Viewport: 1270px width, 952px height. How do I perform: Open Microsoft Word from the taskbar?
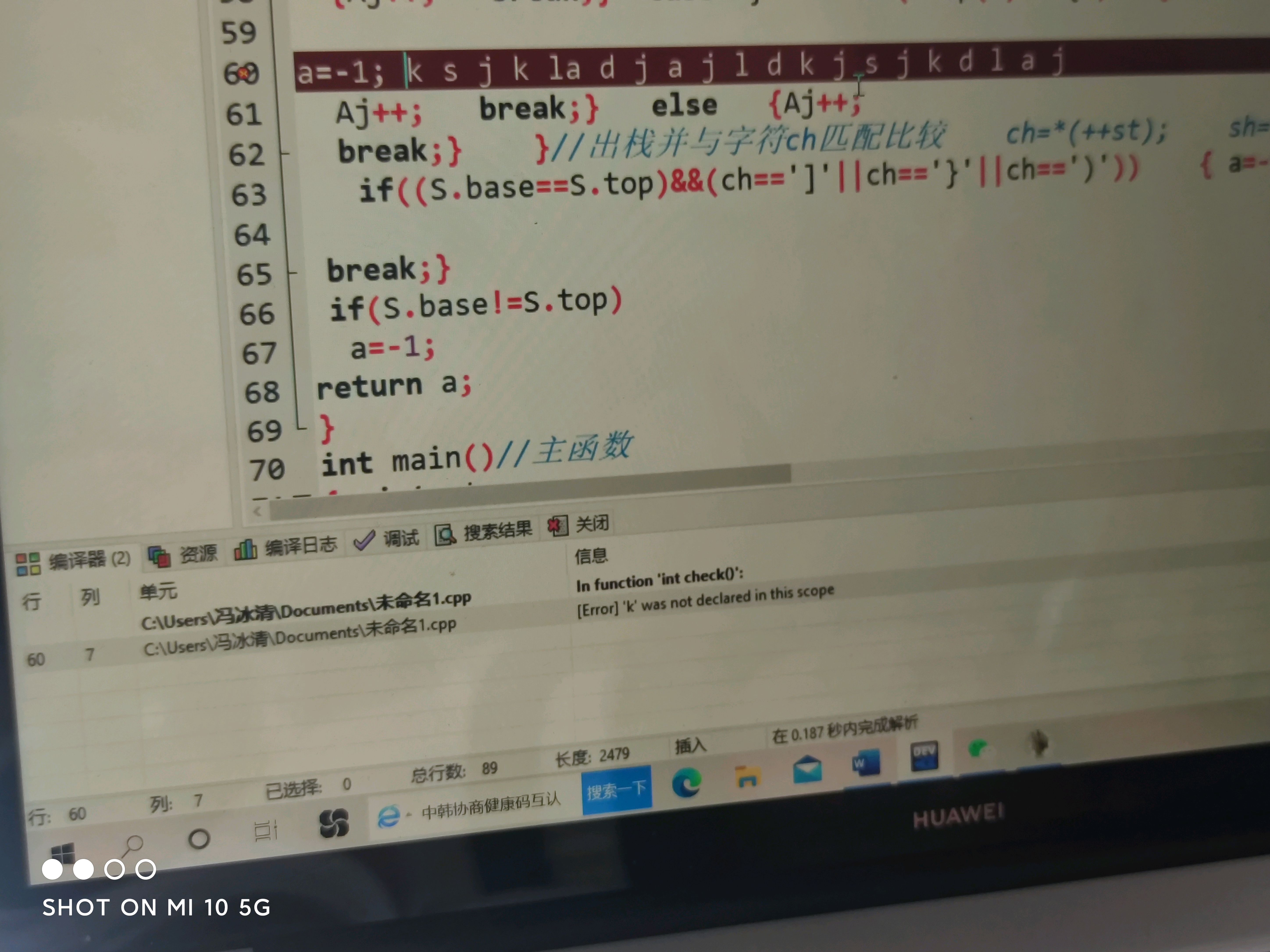point(866,763)
